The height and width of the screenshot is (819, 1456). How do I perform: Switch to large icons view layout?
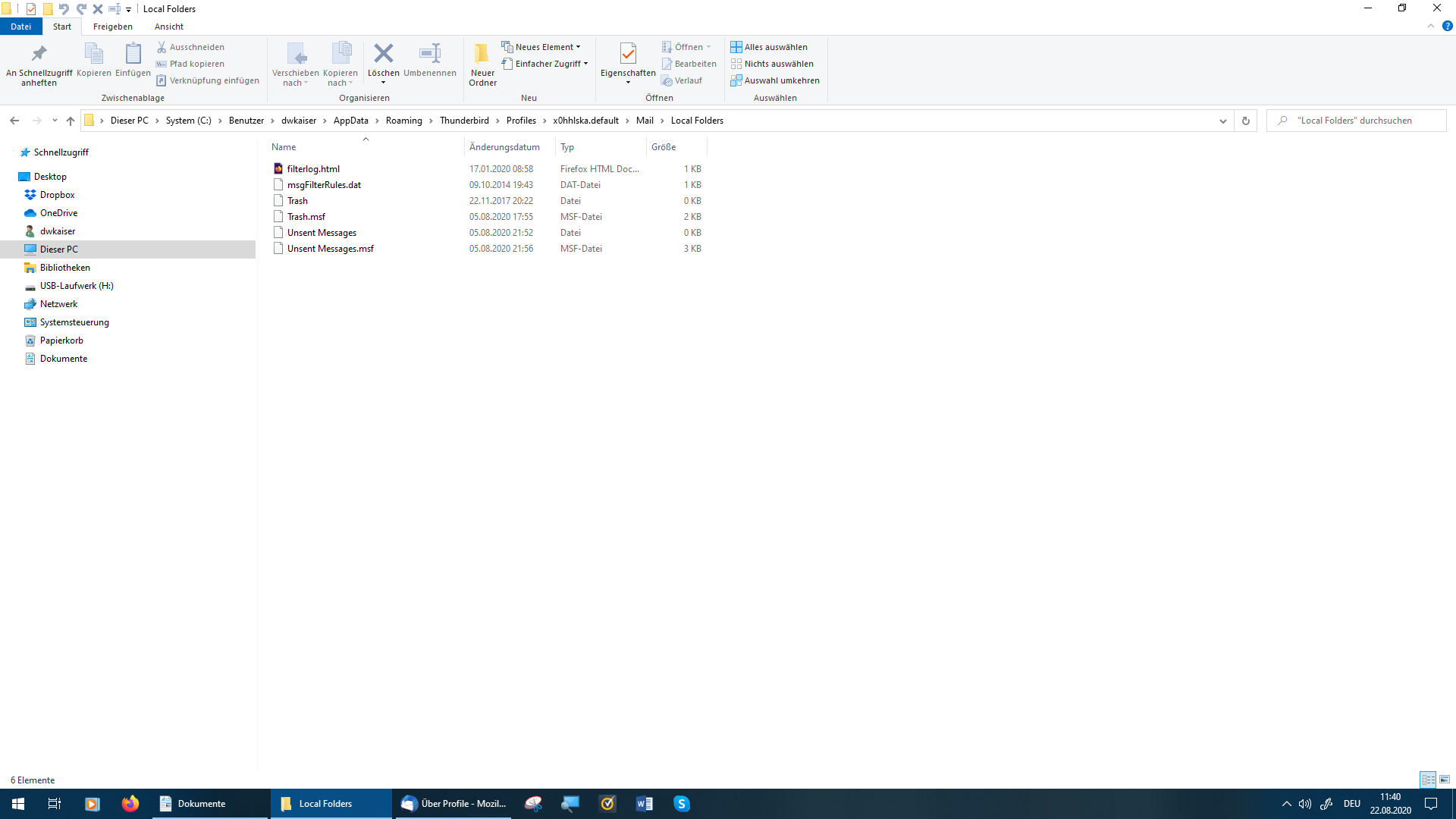coord(1445,780)
